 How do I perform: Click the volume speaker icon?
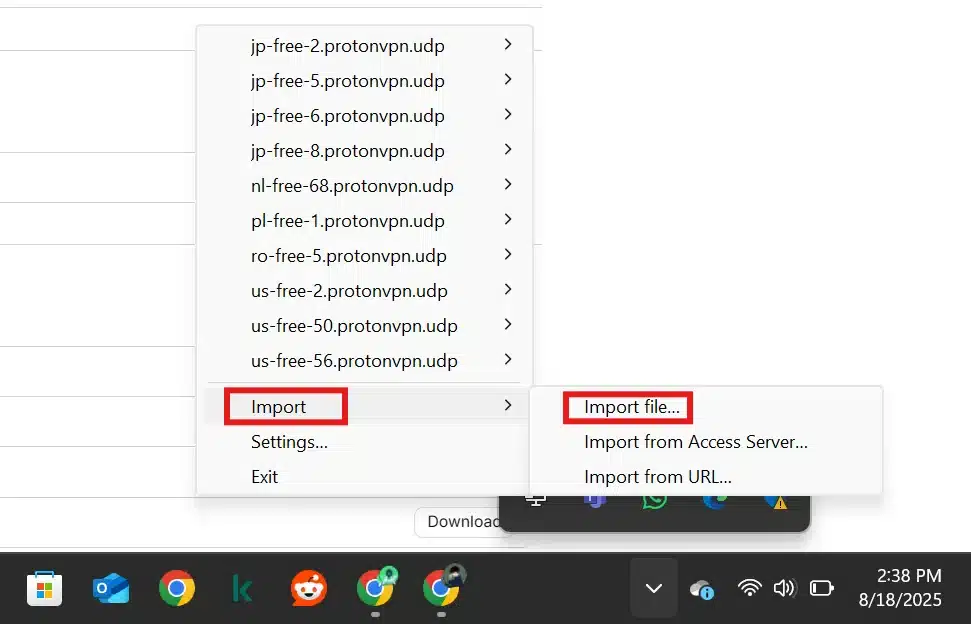[x=785, y=587]
